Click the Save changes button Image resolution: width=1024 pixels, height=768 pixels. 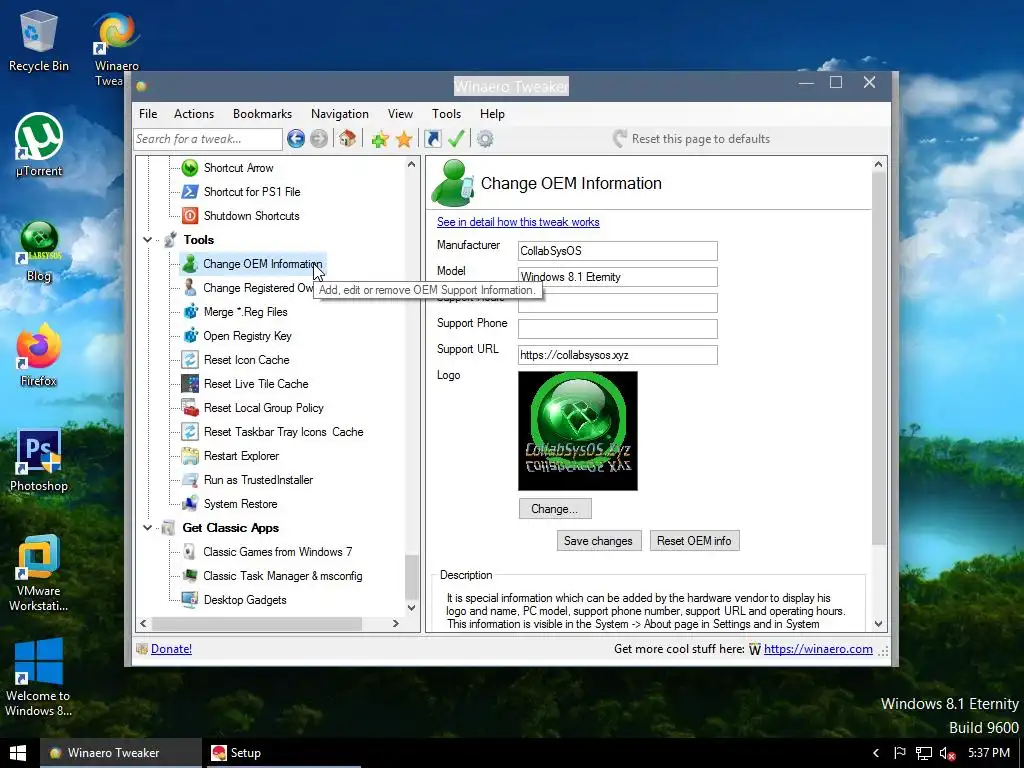click(x=599, y=541)
